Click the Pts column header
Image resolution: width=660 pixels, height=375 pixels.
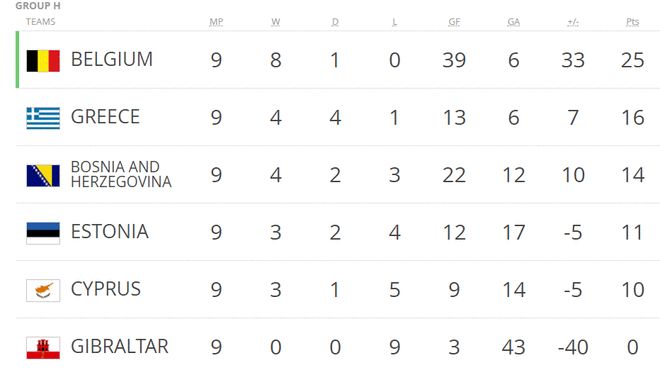(633, 22)
